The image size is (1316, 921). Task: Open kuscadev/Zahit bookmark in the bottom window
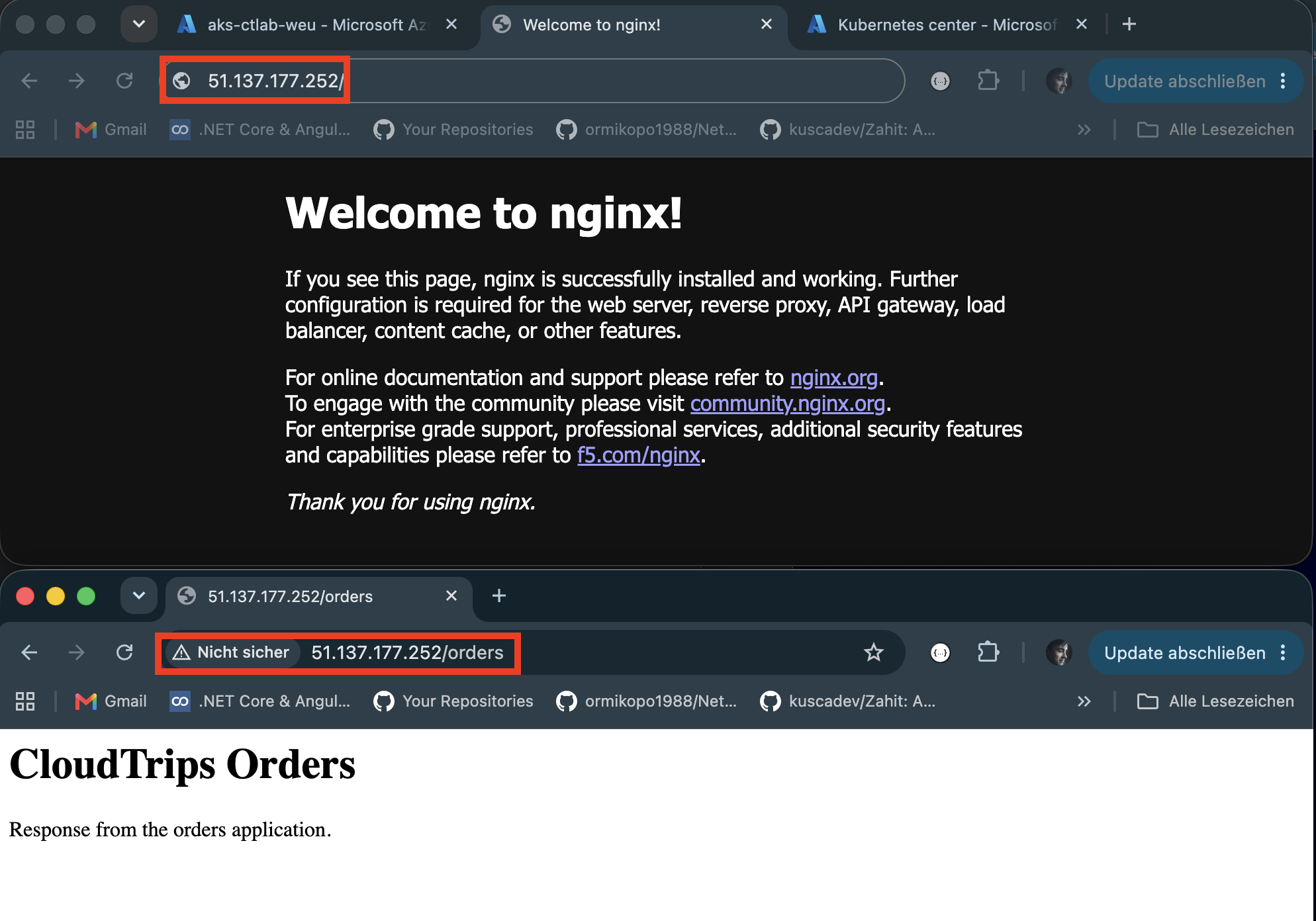849,701
